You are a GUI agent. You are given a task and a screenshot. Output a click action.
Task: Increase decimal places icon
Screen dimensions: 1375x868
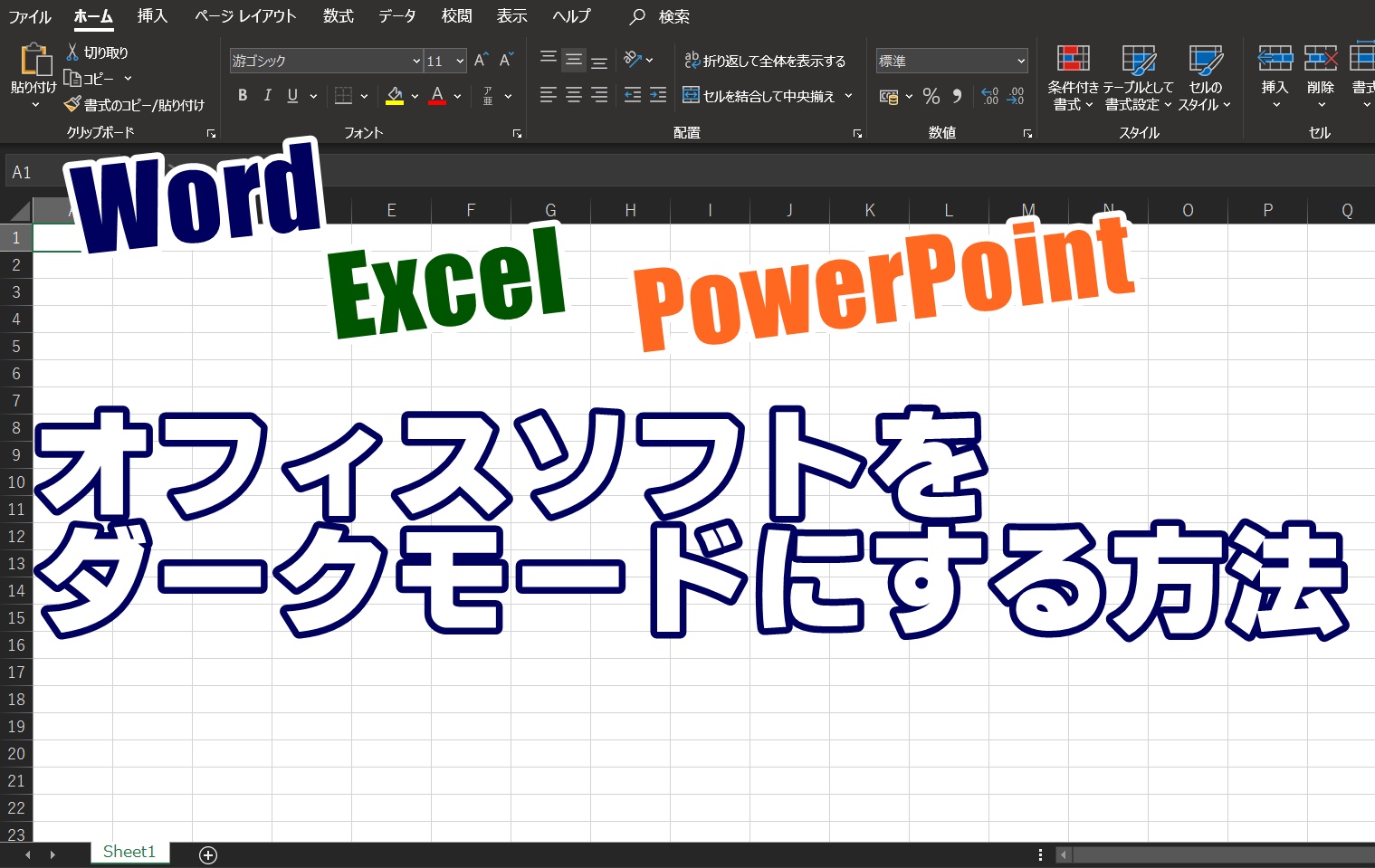990,96
